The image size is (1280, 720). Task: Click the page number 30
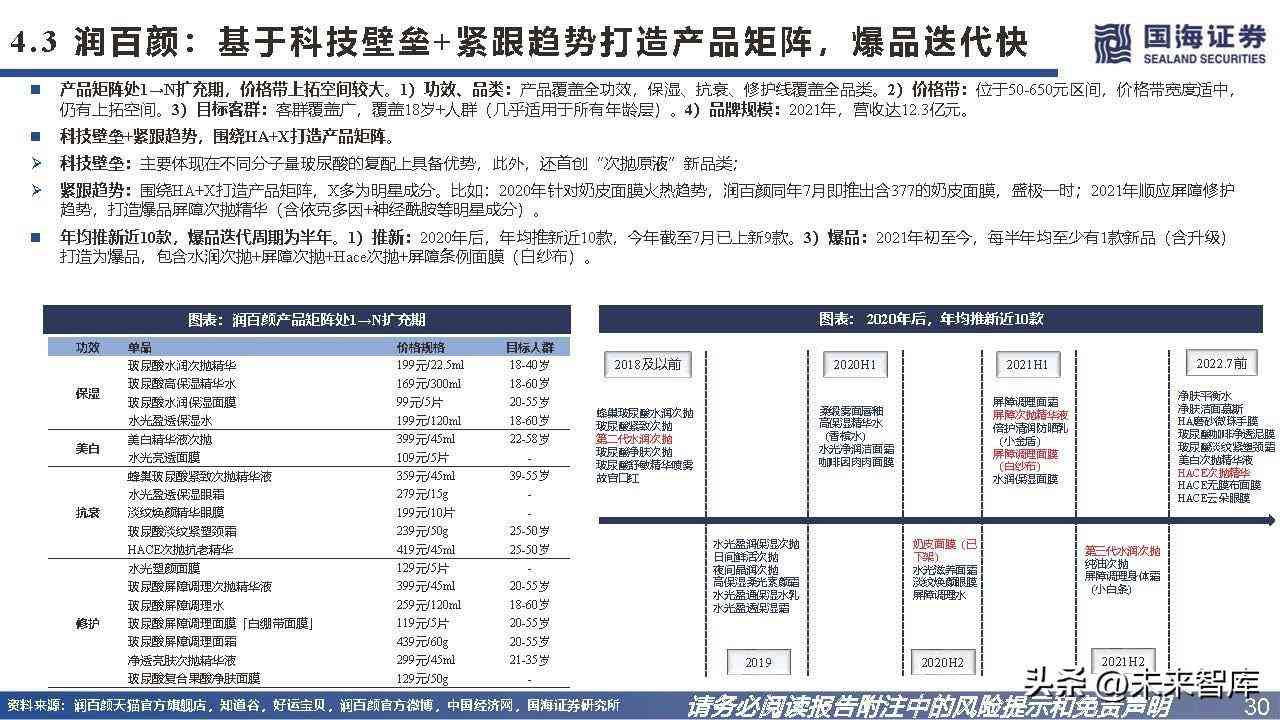tap(1256, 707)
